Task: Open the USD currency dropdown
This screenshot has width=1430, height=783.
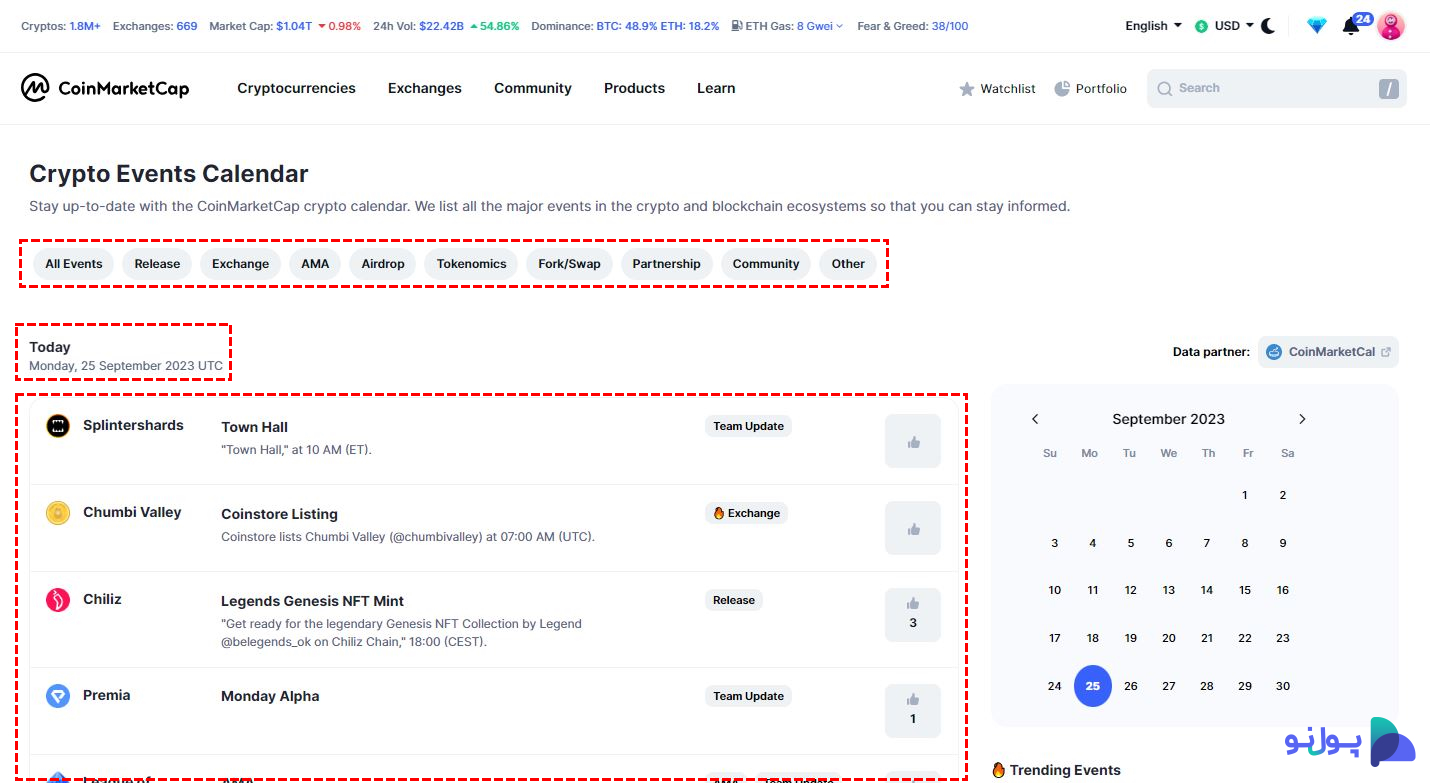Action: pos(1224,26)
